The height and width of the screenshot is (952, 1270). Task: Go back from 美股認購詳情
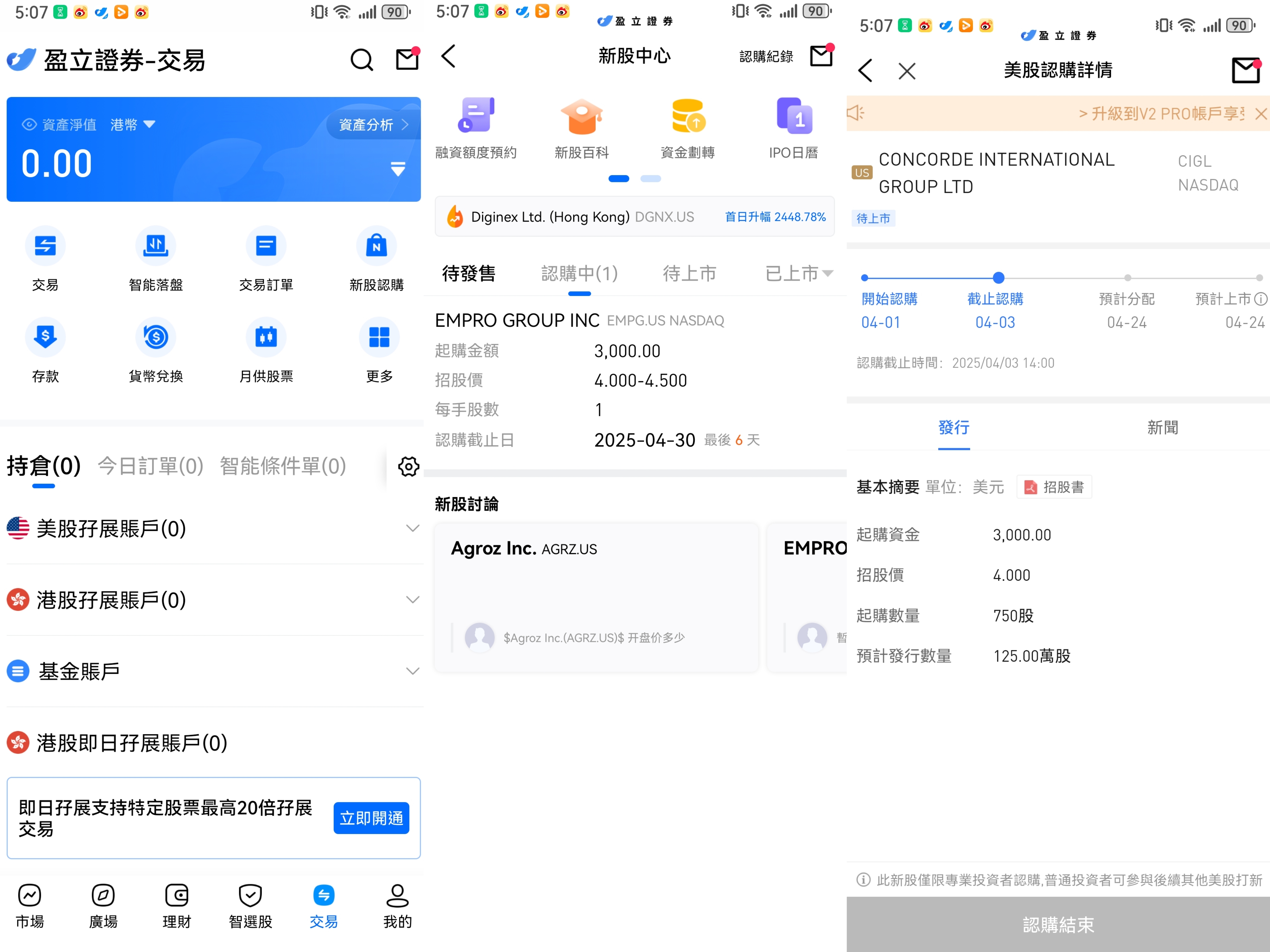[866, 71]
